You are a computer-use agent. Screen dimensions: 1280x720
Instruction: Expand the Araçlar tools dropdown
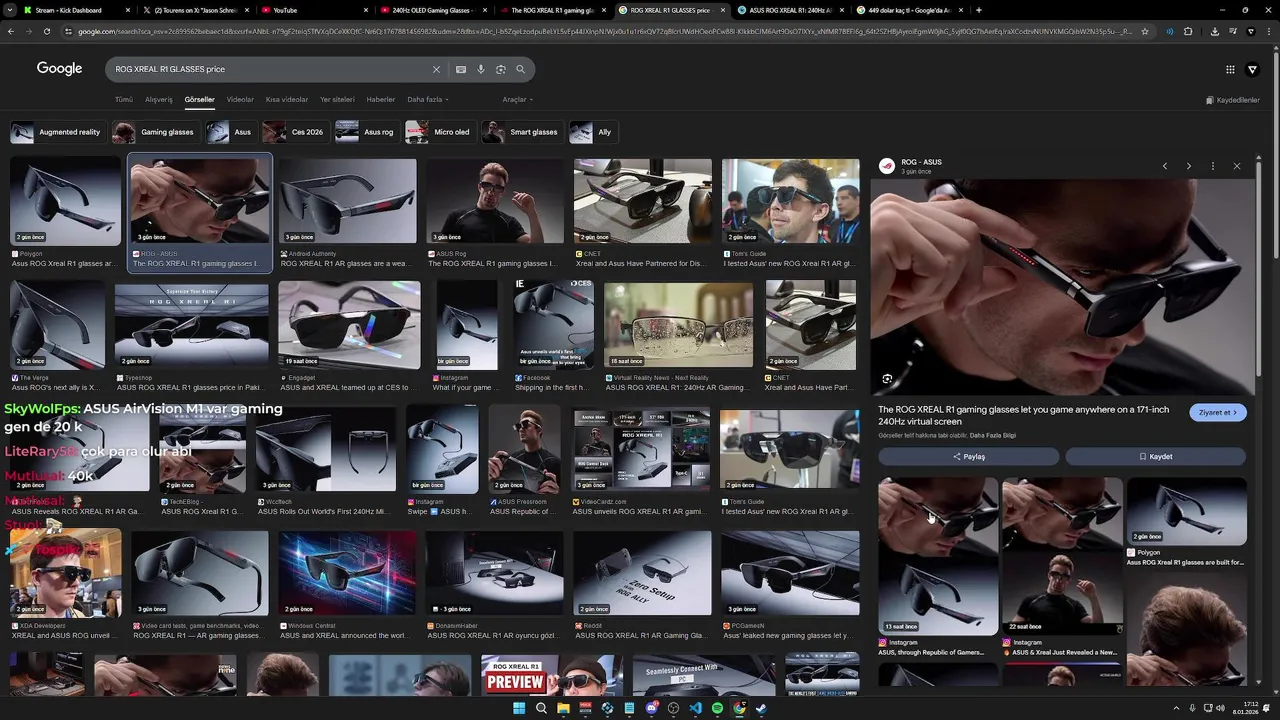518,100
